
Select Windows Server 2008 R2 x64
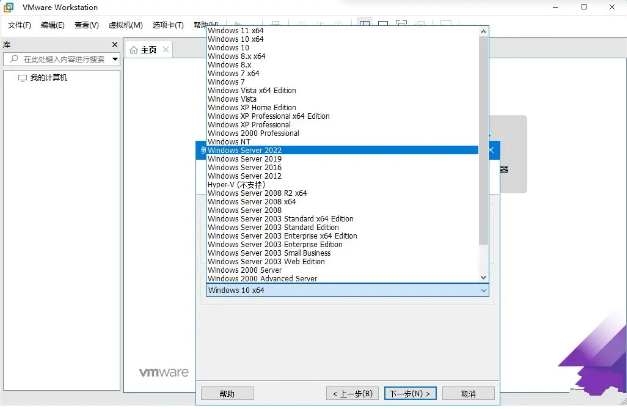(342, 193)
